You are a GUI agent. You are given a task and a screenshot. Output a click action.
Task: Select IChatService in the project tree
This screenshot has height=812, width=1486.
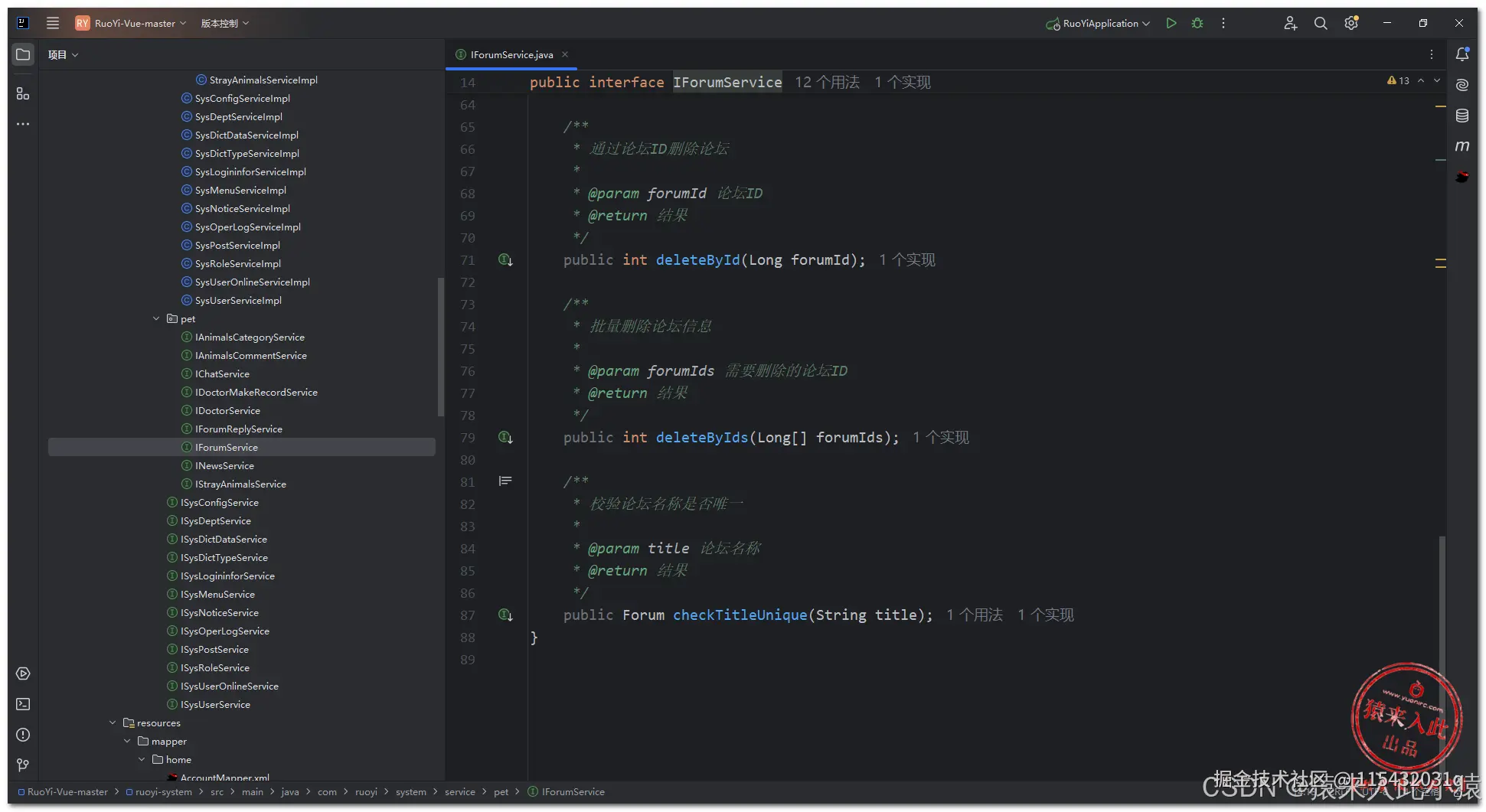(x=222, y=373)
